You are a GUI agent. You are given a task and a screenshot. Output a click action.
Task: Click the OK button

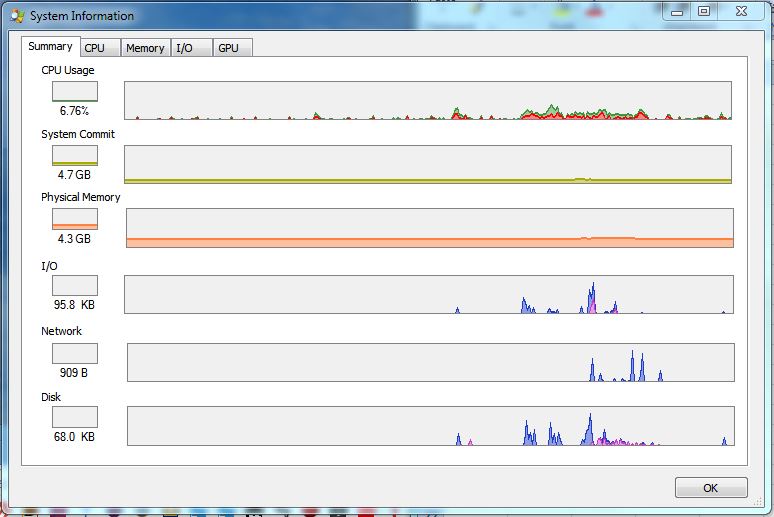click(711, 488)
